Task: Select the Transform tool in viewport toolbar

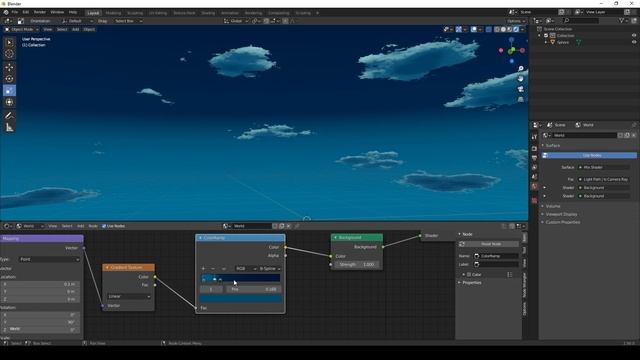Action: 9,102
